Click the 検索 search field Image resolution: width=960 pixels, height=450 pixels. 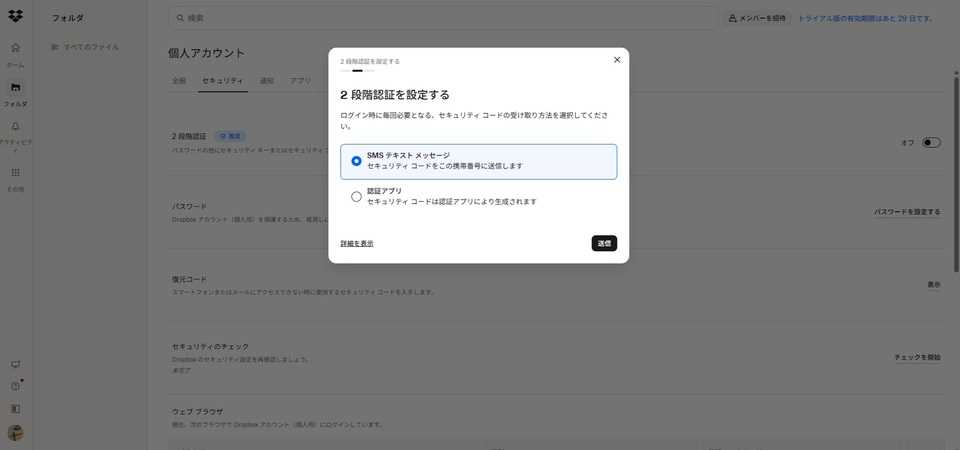point(442,18)
